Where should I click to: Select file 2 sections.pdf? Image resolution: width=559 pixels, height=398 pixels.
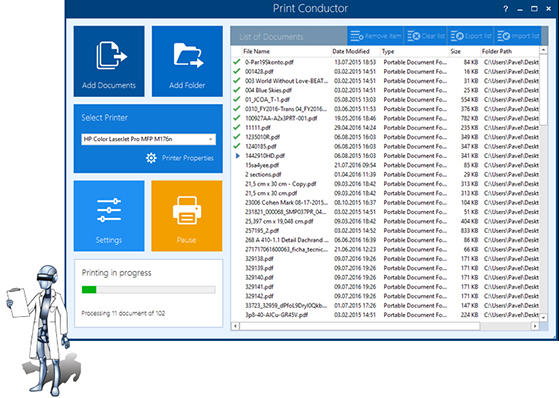263,174
